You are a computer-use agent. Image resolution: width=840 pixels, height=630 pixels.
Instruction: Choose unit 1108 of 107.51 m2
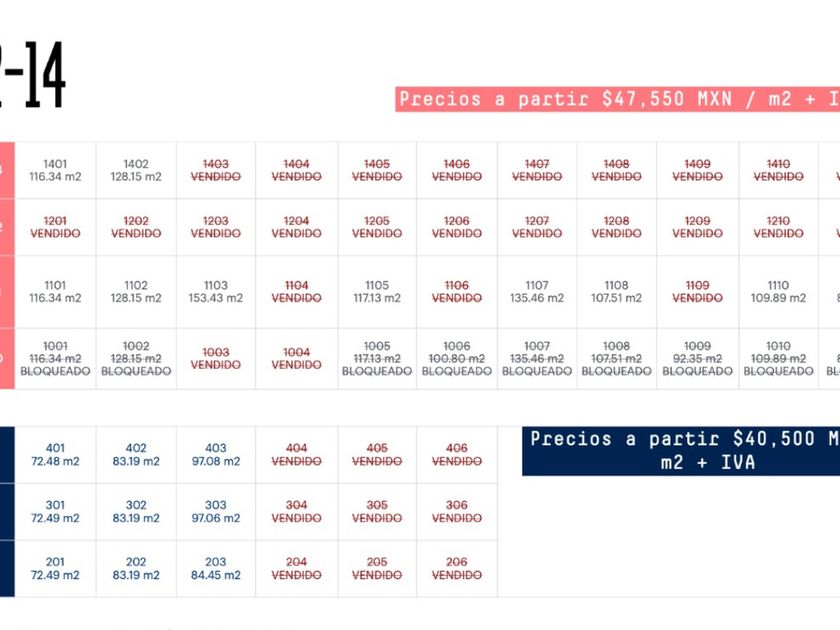(x=617, y=291)
